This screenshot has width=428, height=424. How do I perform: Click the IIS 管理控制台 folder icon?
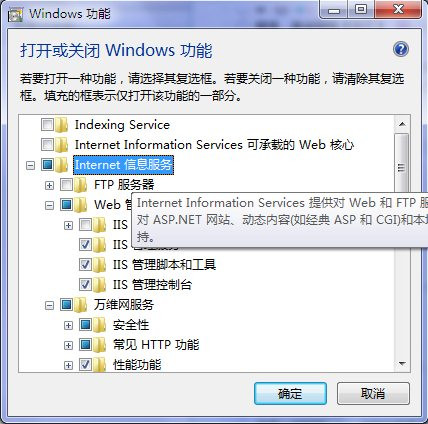coord(100,285)
